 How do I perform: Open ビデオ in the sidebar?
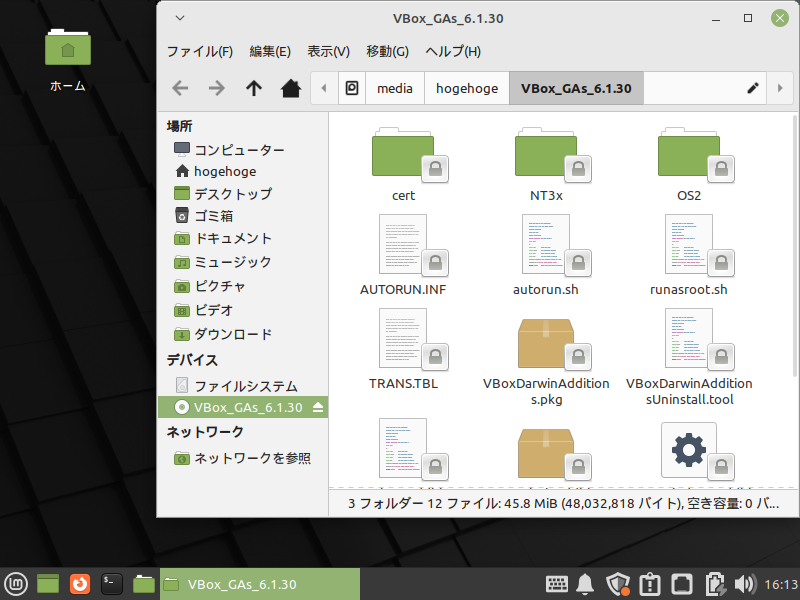(x=243, y=310)
